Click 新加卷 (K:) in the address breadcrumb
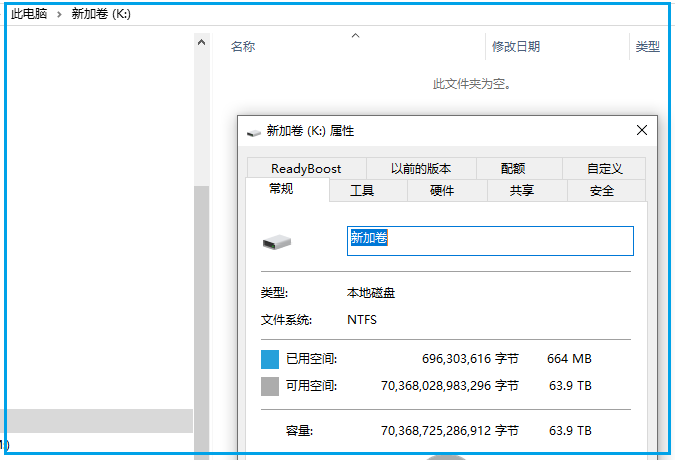 pos(101,14)
